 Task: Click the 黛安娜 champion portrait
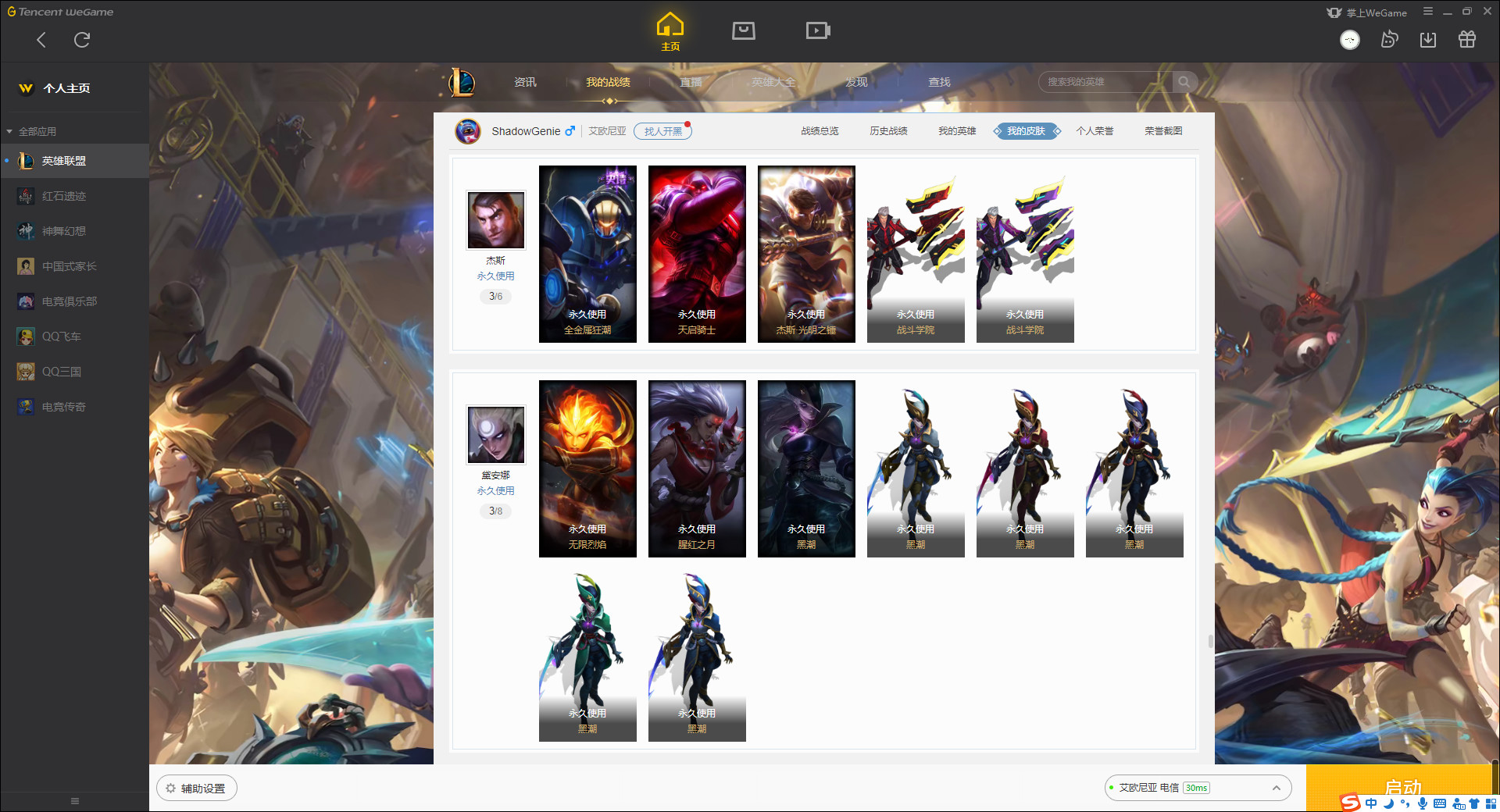coord(496,435)
